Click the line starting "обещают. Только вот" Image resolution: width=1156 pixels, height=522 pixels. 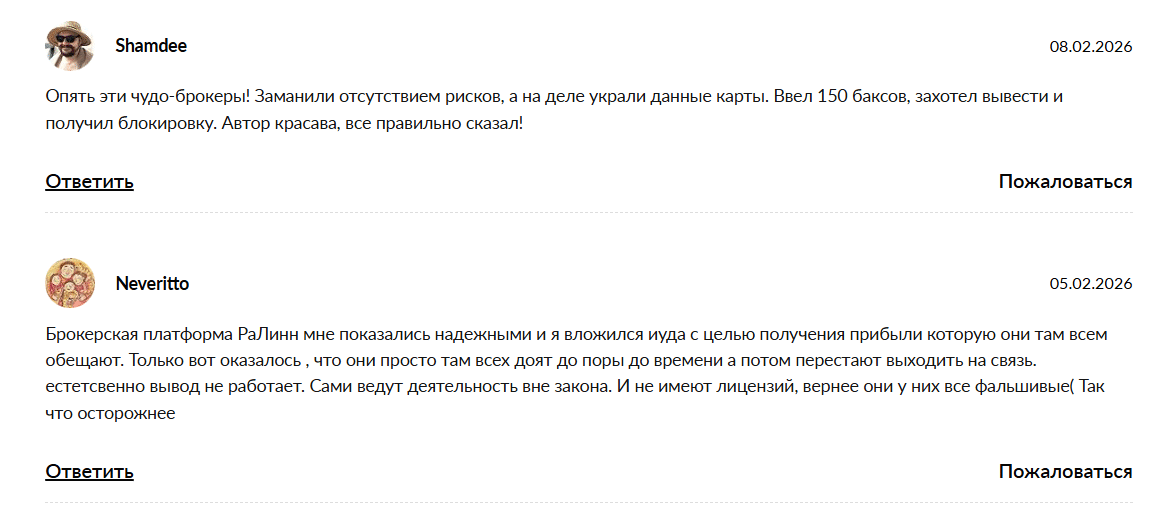[400, 360]
